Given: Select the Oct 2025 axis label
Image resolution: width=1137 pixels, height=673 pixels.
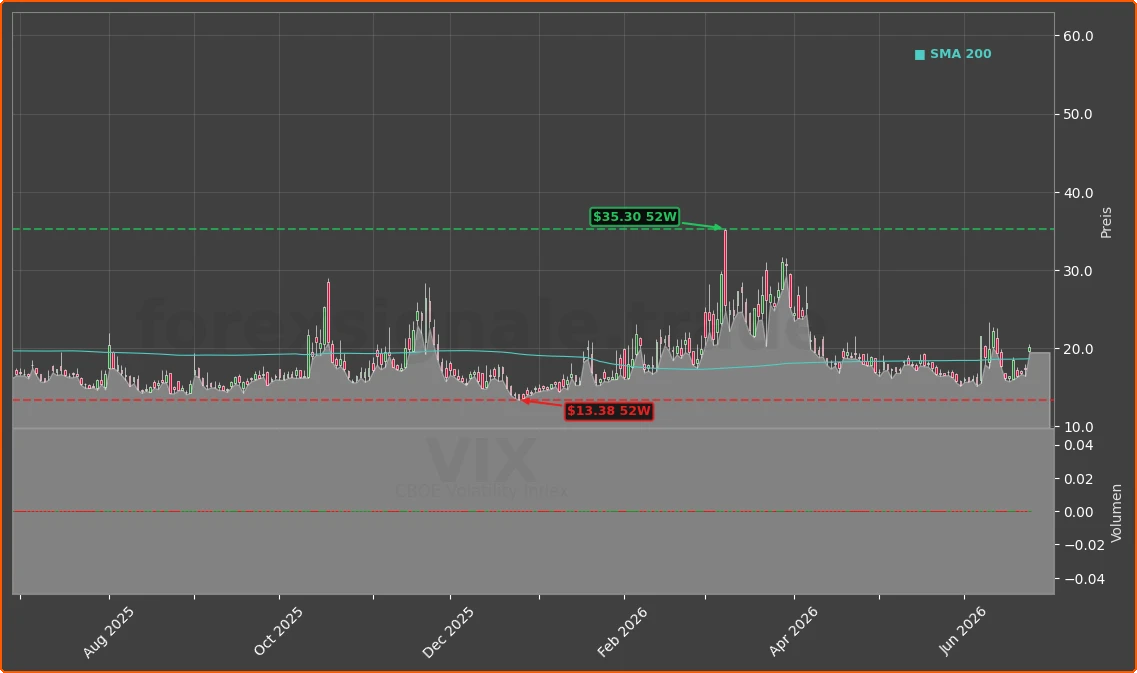Looking at the screenshot, I should pyautogui.click(x=278, y=632).
